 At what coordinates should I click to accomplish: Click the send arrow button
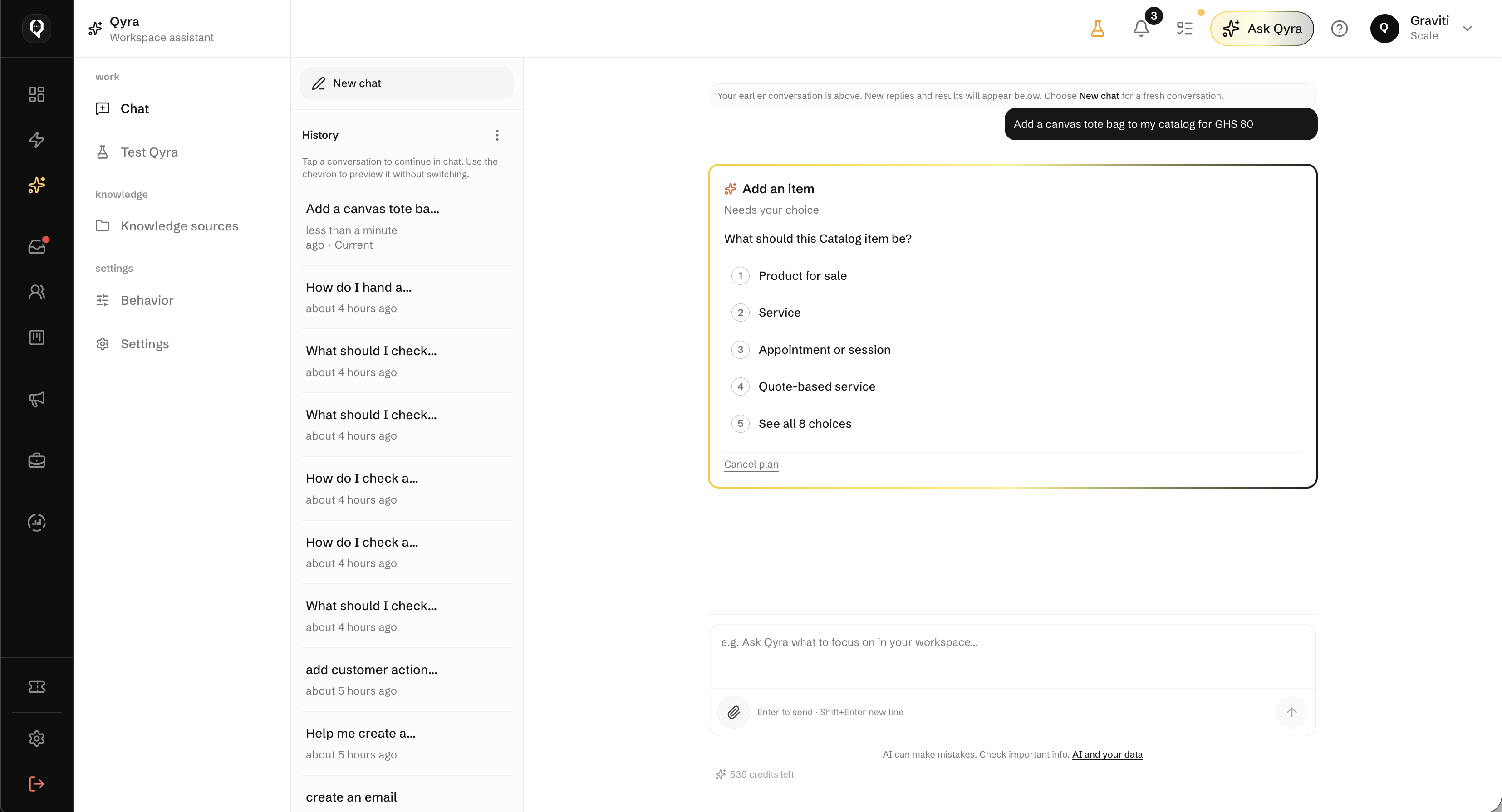click(x=1292, y=712)
